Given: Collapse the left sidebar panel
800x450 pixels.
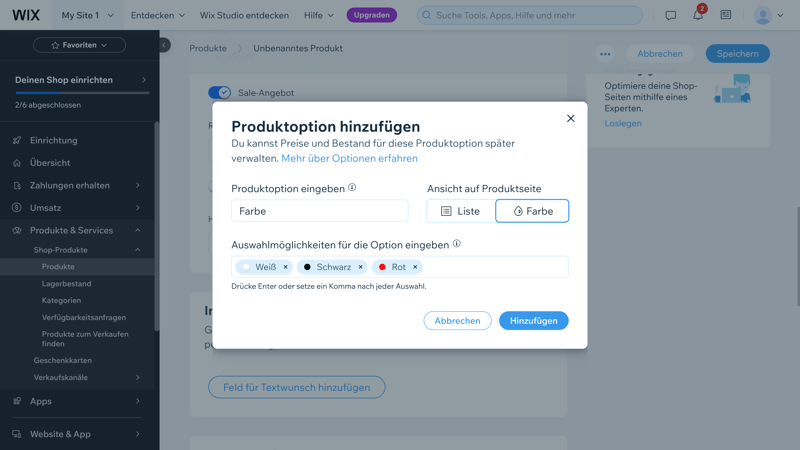Looking at the screenshot, I should pos(164,45).
